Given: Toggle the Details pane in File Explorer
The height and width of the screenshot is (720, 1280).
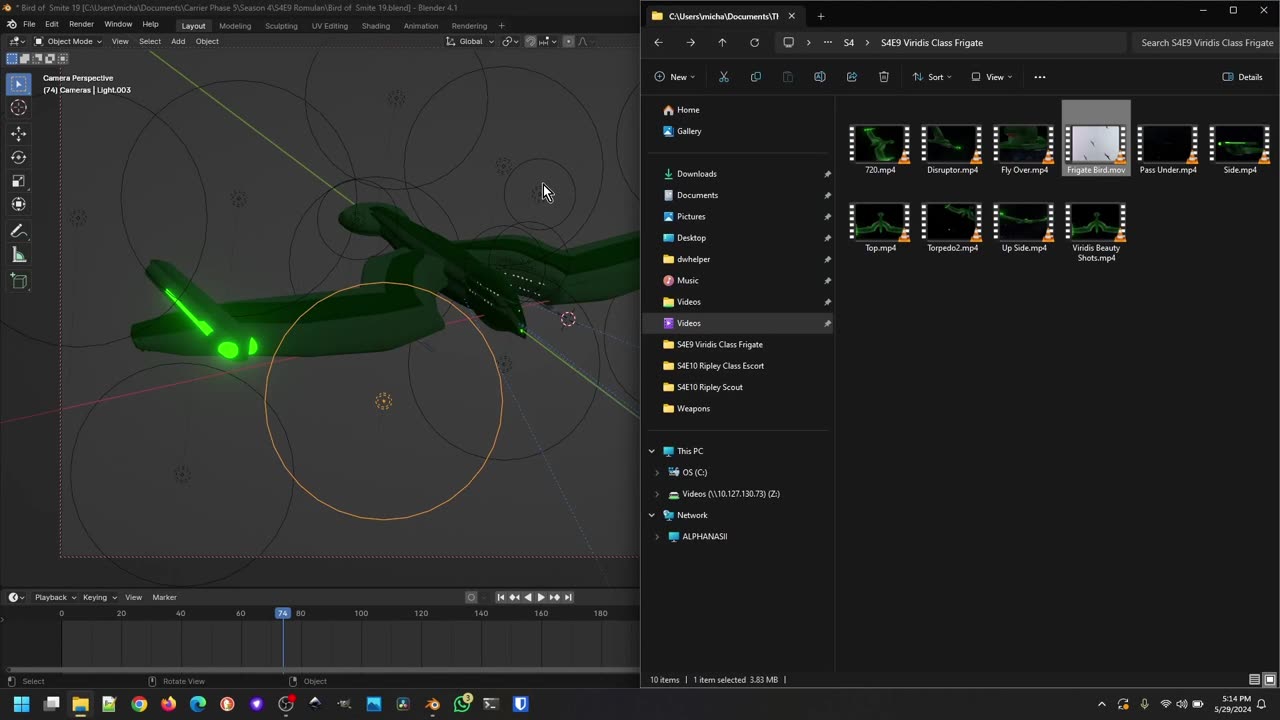Looking at the screenshot, I should (x=1243, y=77).
